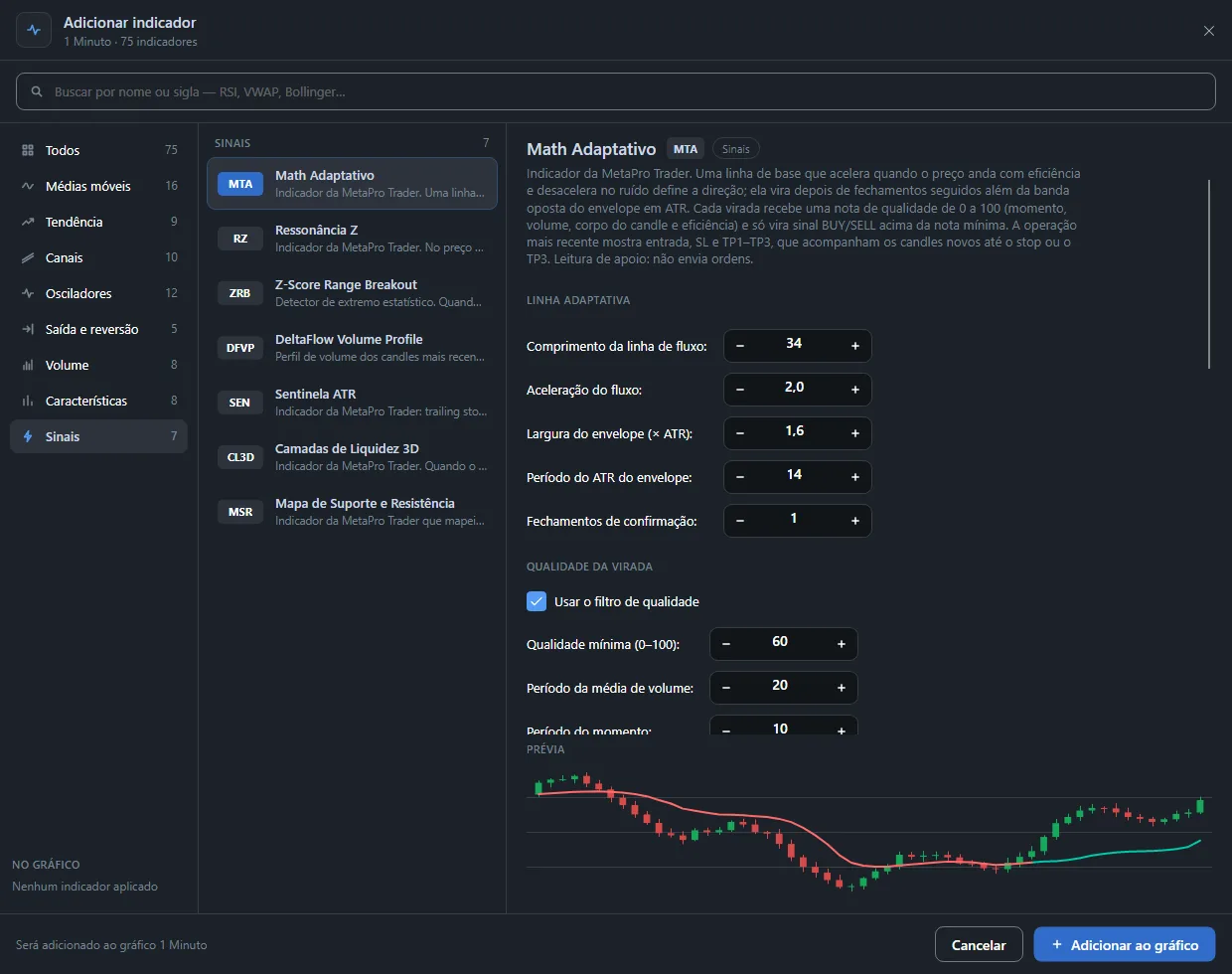Open the Canais category
Image resolution: width=1232 pixels, height=974 pixels.
point(98,257)
